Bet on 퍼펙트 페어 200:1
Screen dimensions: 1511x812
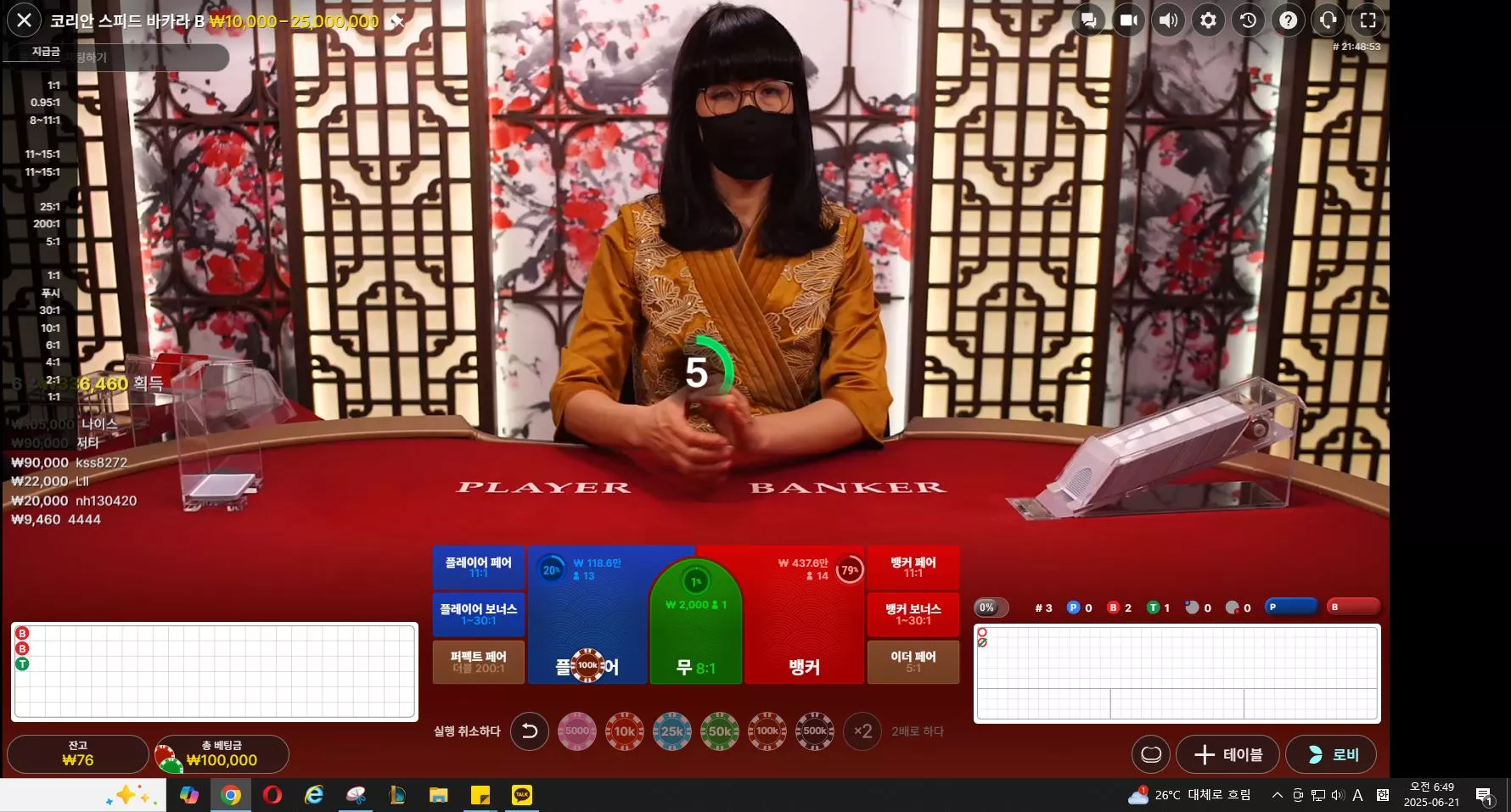point(479,662)
